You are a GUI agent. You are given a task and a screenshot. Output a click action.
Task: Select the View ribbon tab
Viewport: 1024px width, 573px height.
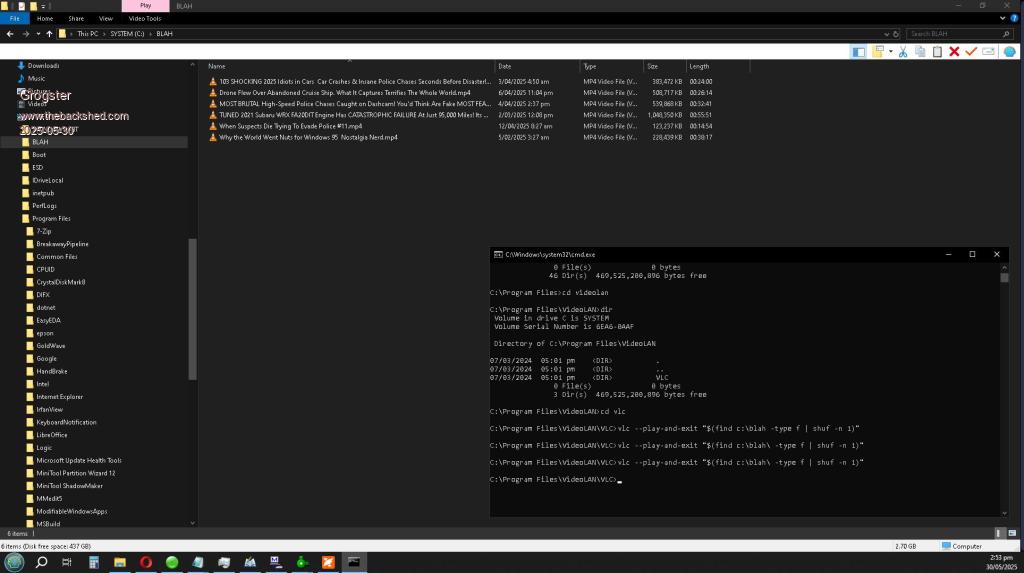tap(106, 18)
